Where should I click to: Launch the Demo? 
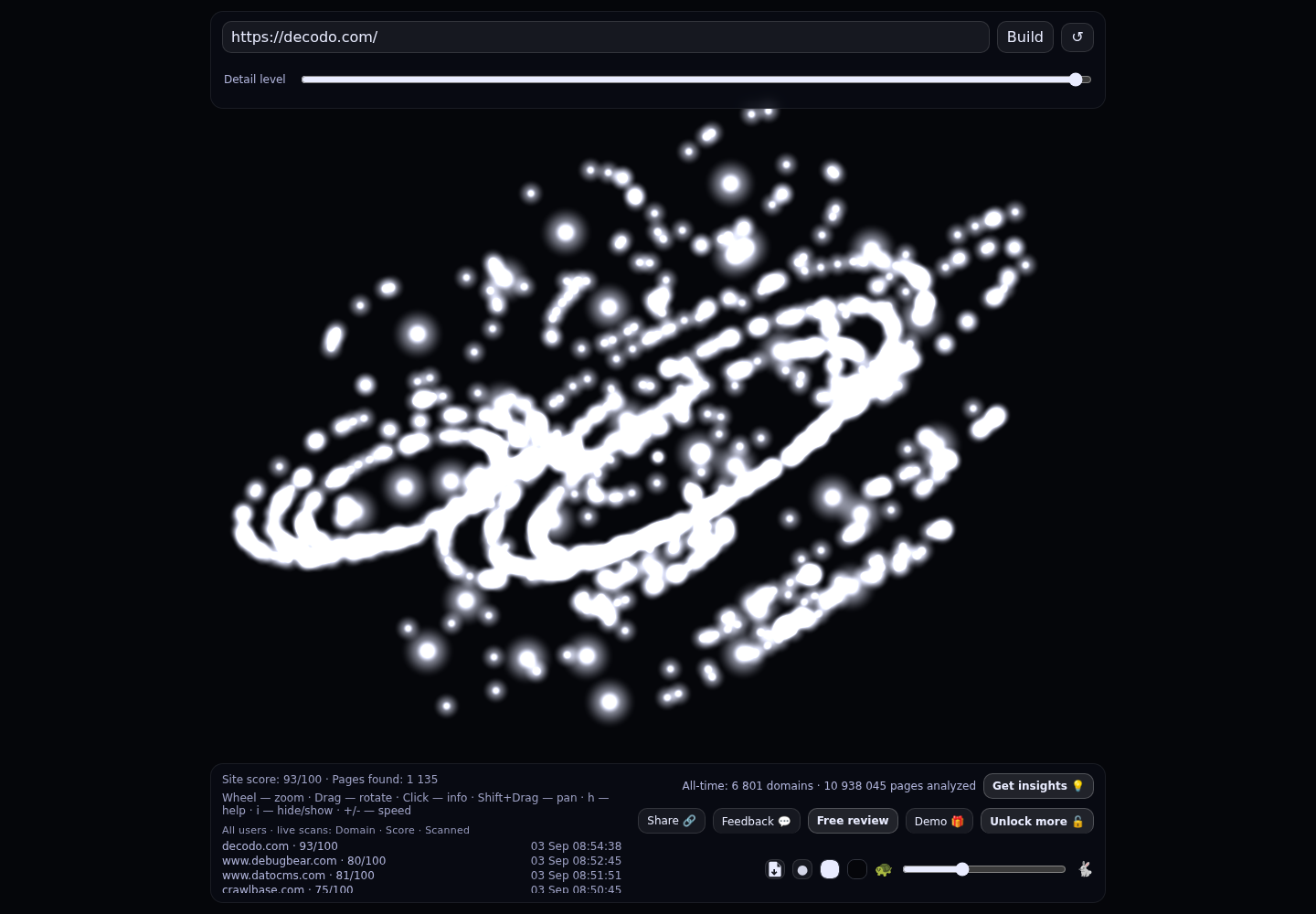pos(939,821)
